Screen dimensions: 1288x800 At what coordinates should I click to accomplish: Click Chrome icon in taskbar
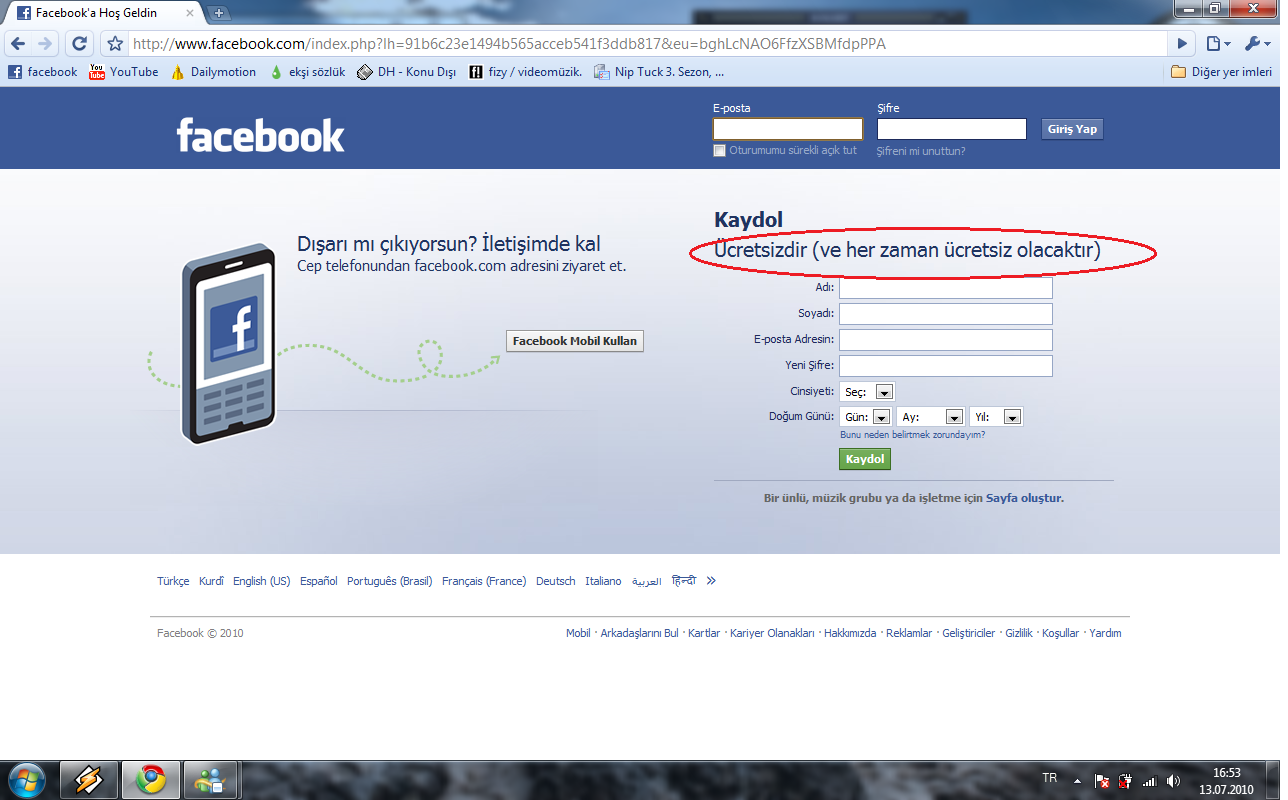tap(151, 779)
